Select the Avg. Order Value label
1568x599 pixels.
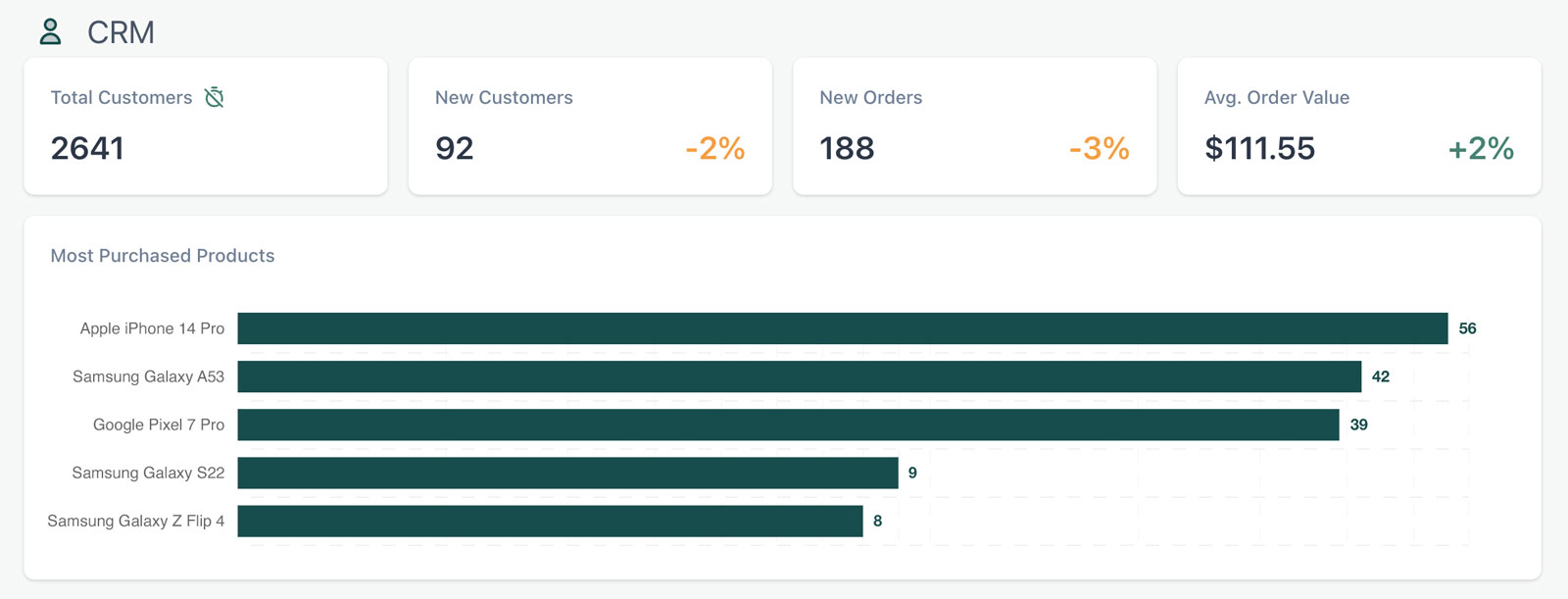click(x=1276, y=97)
